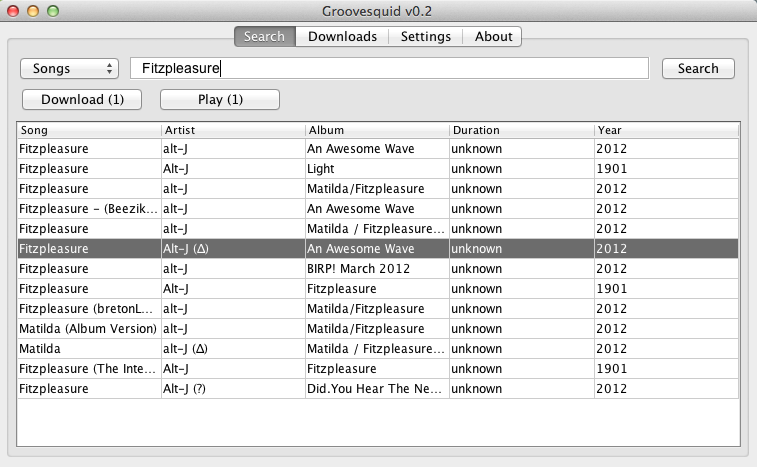The width and height of the screenshot is (757, 467).
Task: Click the Search button beside the field
Action: pos(698,69)
